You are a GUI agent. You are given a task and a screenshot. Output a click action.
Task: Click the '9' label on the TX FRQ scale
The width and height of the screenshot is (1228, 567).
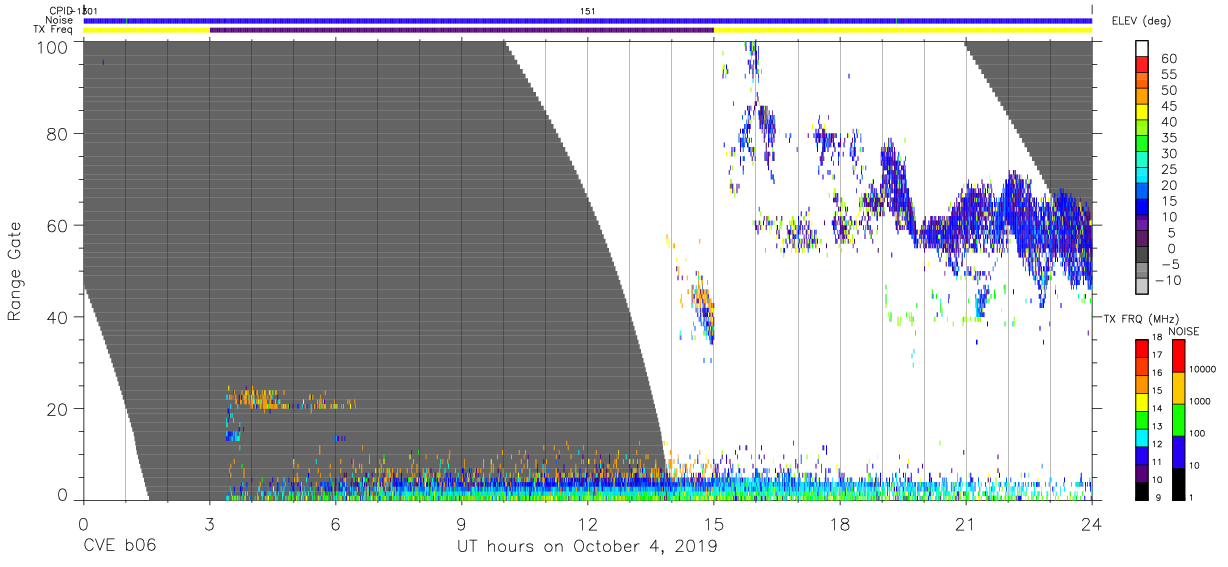1160,497
